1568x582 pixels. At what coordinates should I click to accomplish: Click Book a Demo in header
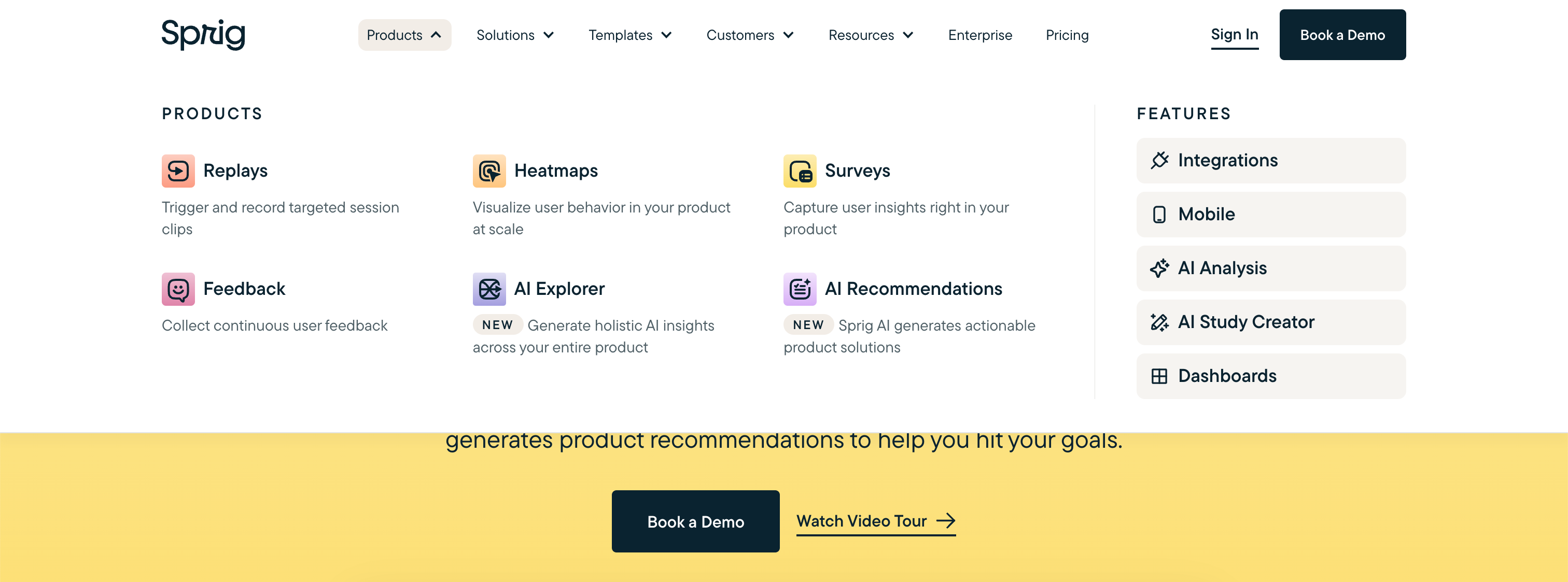(x=1341, y=35)
